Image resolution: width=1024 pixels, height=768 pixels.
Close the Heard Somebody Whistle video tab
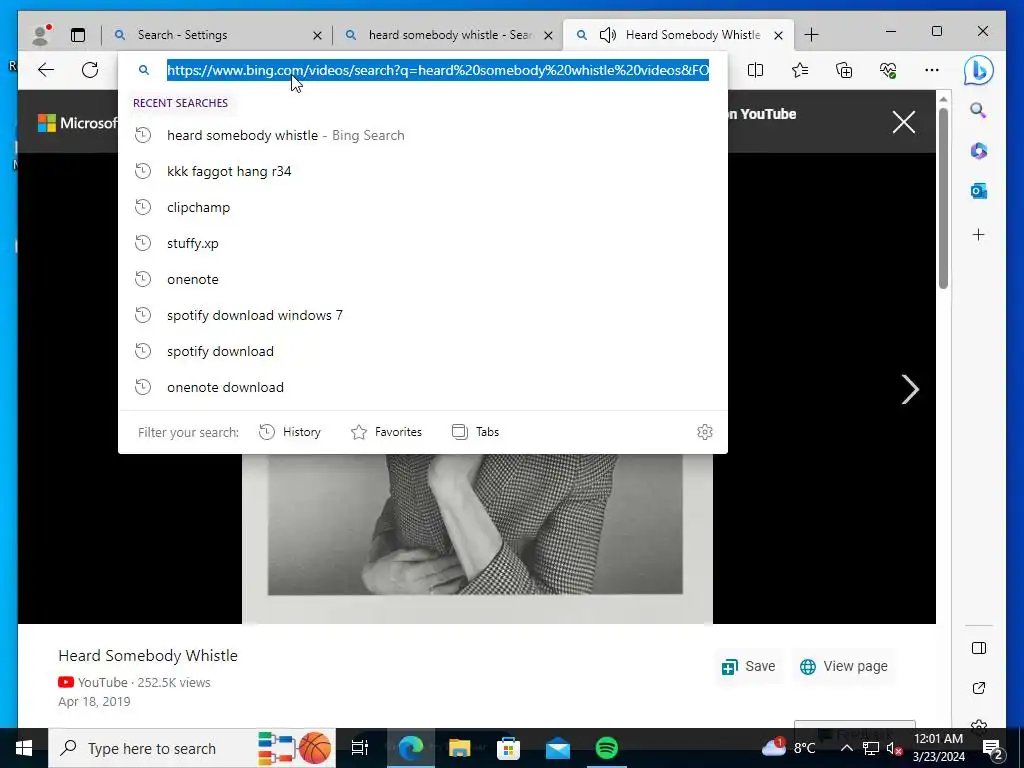click(x=778, y=35)
